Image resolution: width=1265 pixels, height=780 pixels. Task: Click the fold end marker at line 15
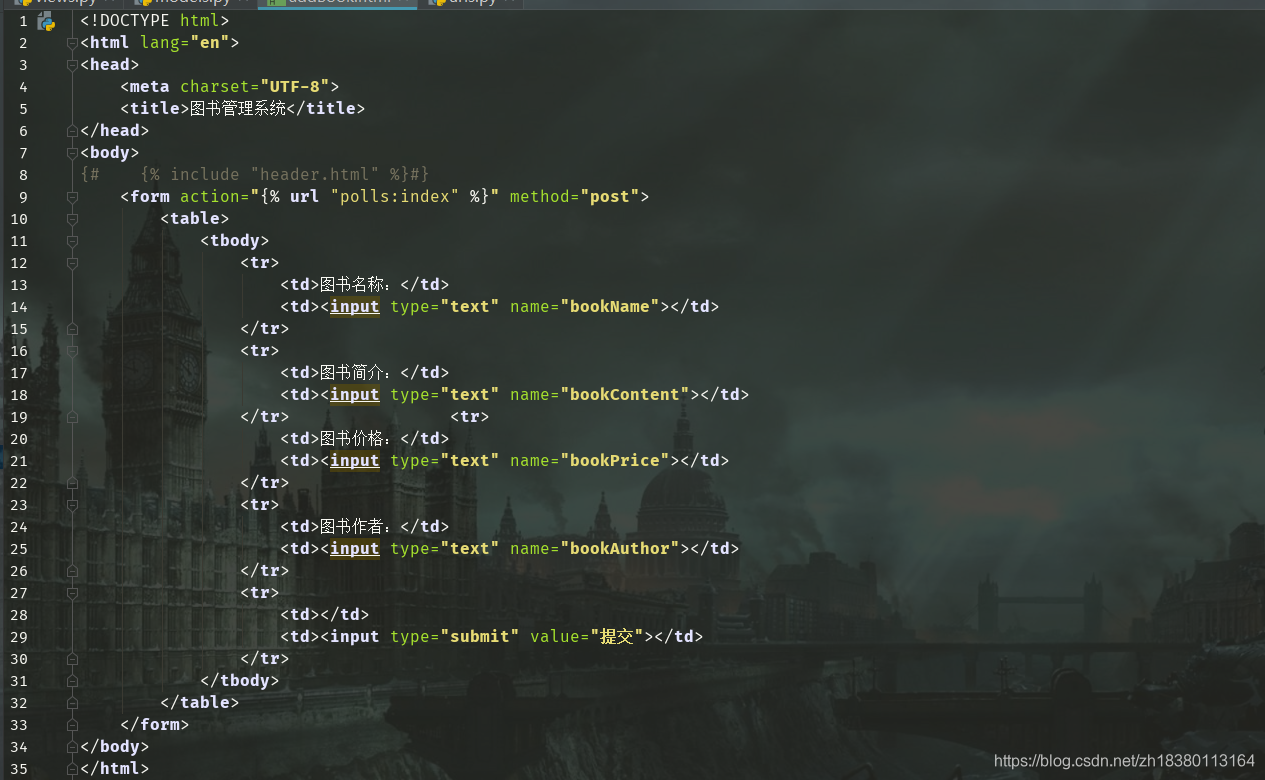(x=72, y=329)
